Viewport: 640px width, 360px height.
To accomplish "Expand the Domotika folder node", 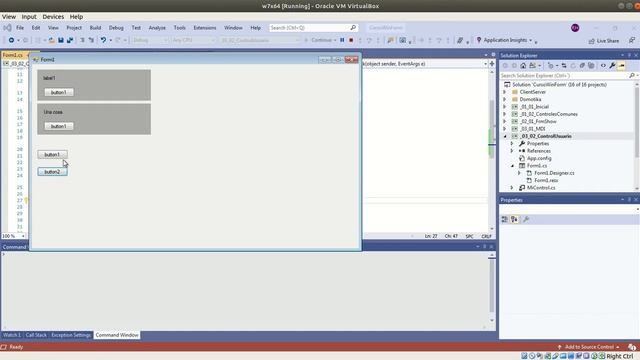I will coord(505,99).
